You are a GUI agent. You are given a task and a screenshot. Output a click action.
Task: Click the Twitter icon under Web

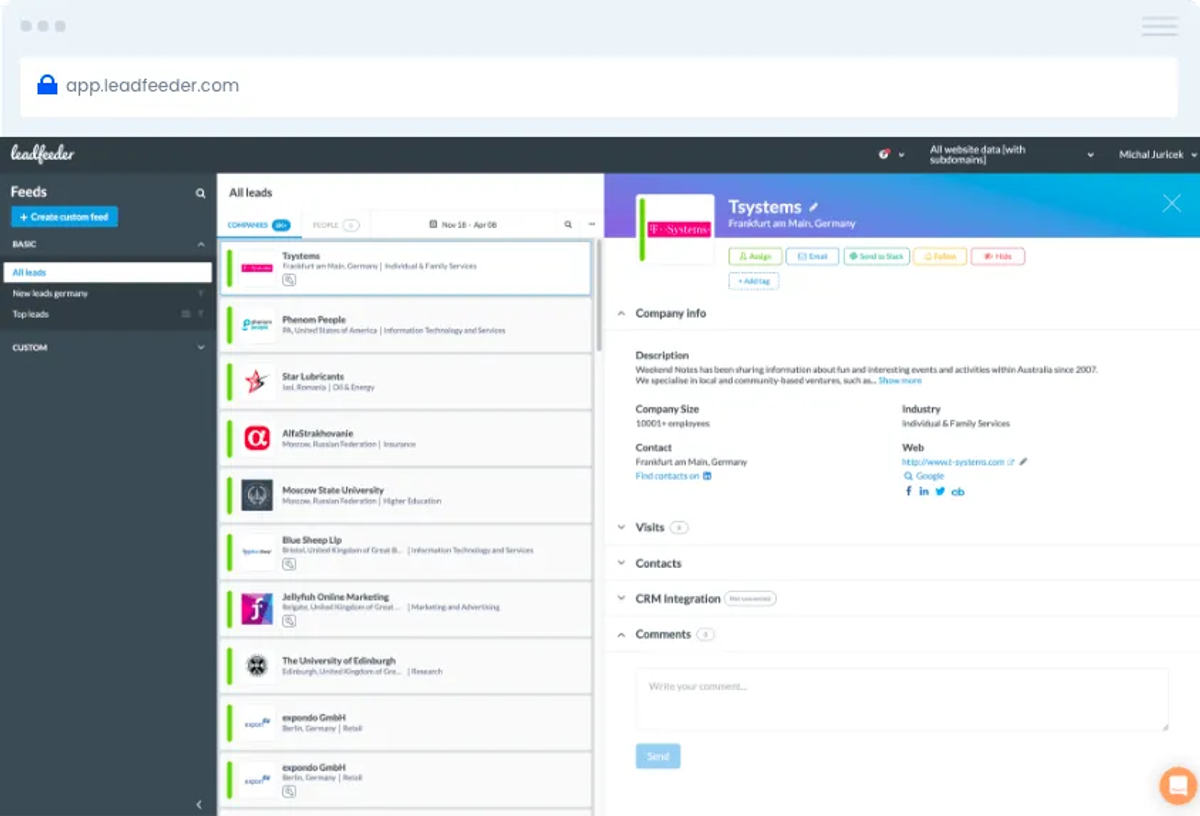coord(940,491)
